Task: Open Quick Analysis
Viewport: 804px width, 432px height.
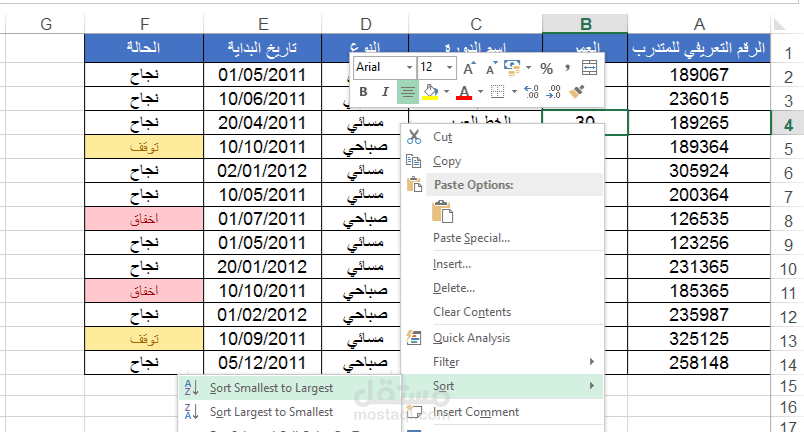Action: 502,338
